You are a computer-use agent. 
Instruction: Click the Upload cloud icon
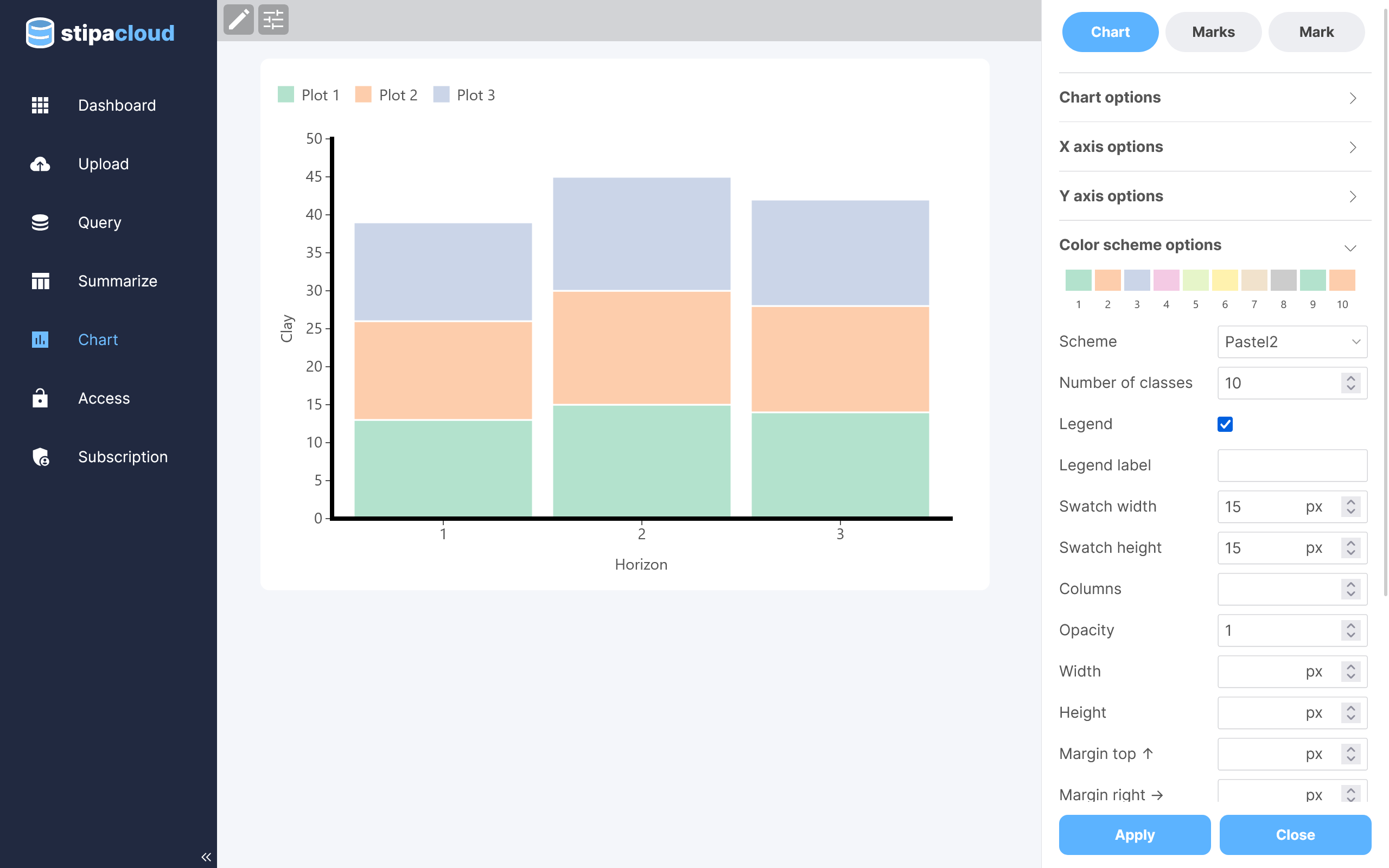coord(40,164)
